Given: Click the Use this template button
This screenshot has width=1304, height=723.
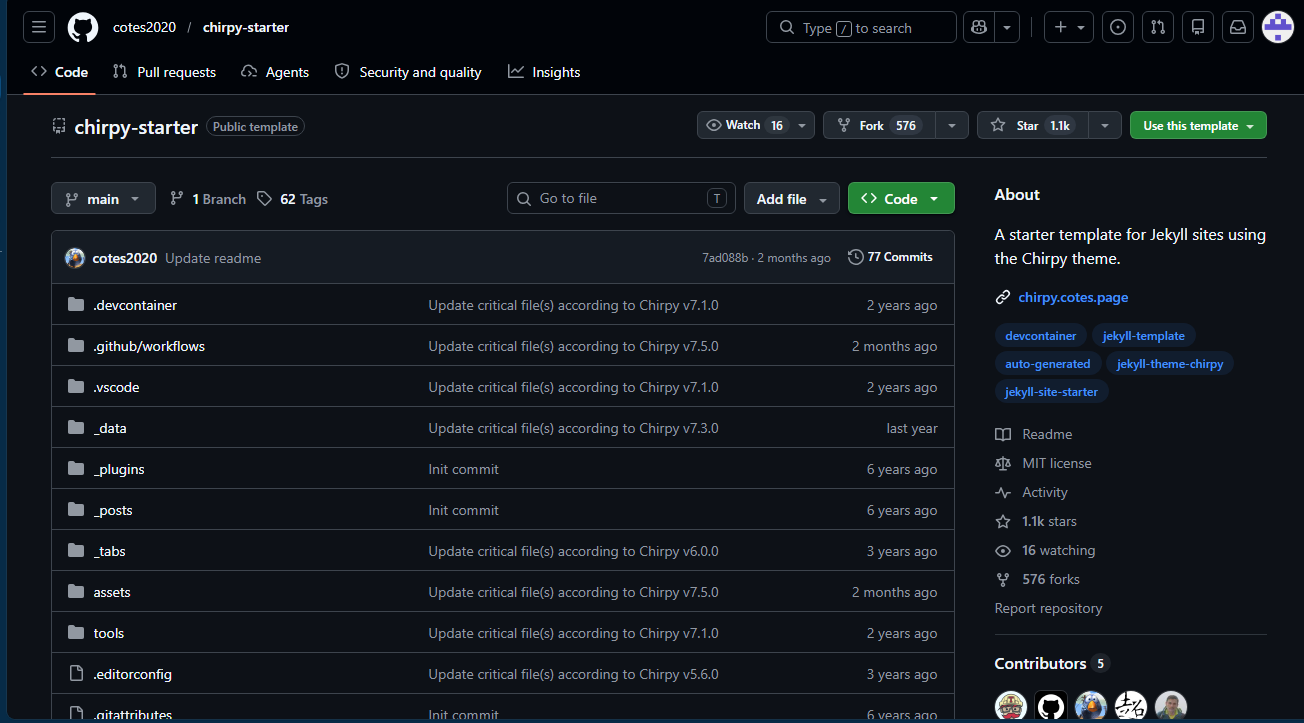Looking at the screenshot, I should [1198, 125].
